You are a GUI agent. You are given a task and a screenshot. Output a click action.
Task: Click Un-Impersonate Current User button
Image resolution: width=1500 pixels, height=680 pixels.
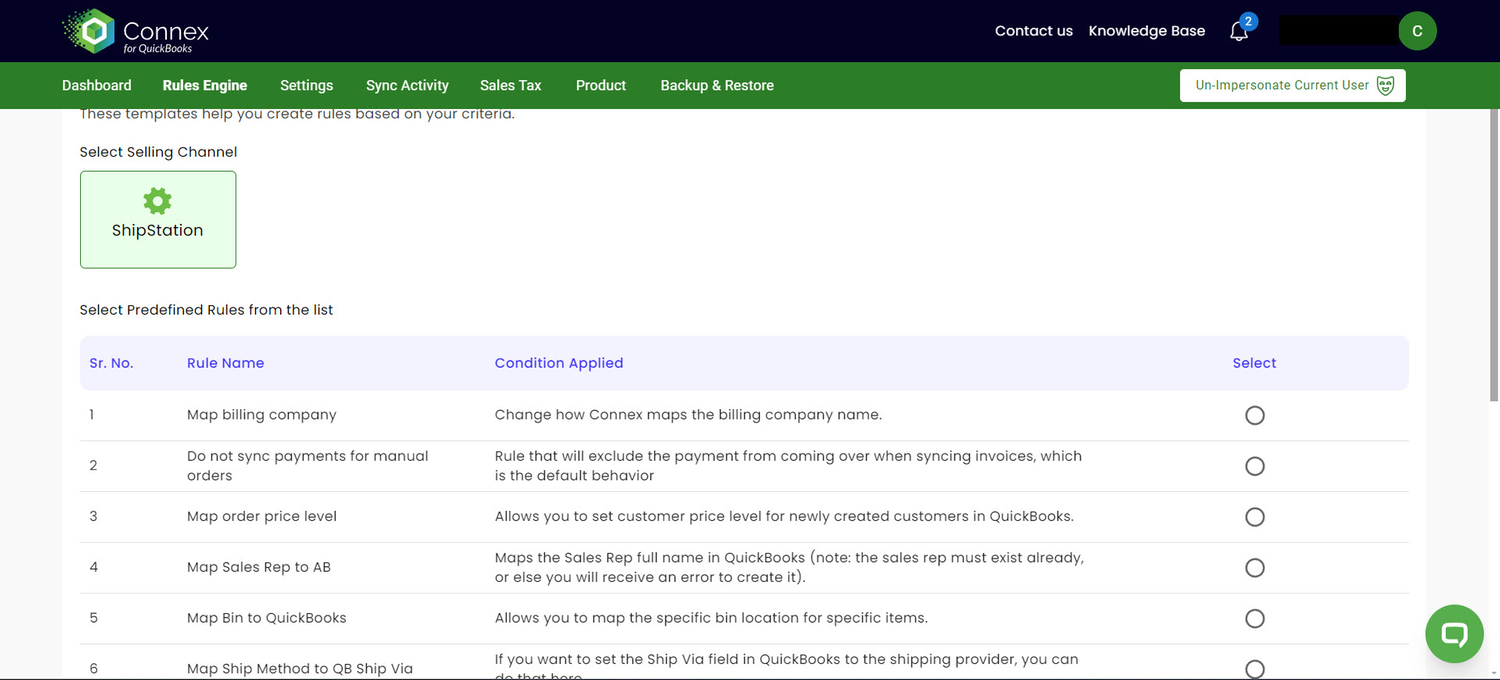coord(1293,85)
